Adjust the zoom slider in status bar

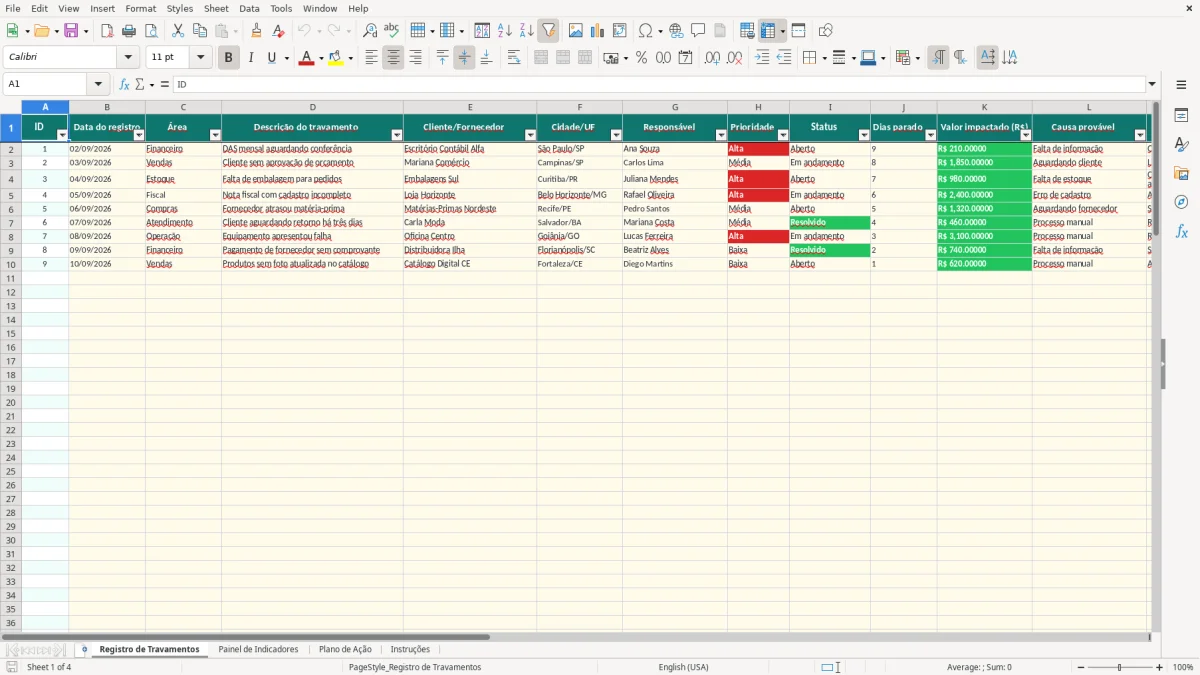pos(1119,667)
